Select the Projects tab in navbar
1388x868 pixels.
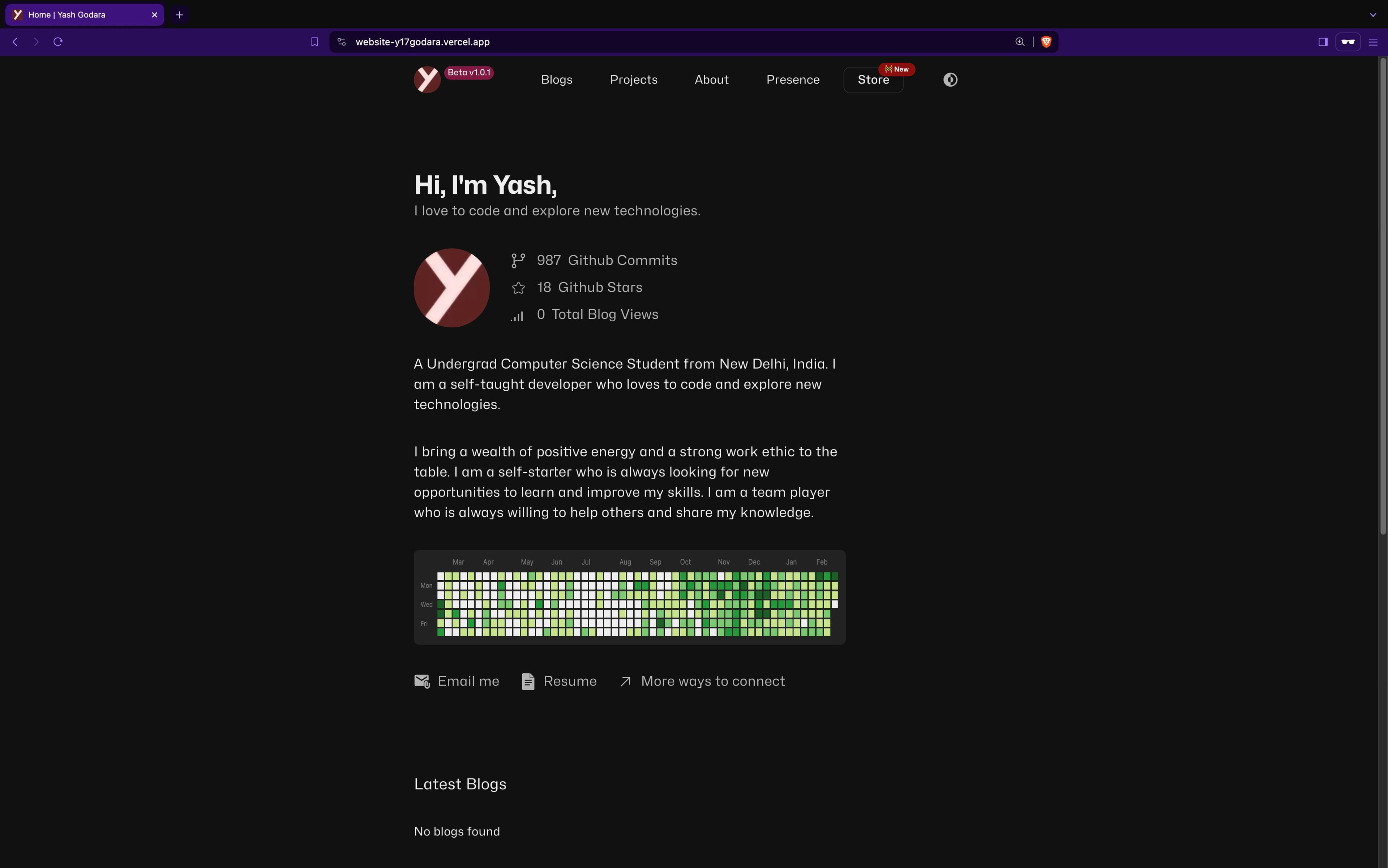click(634, 79)
